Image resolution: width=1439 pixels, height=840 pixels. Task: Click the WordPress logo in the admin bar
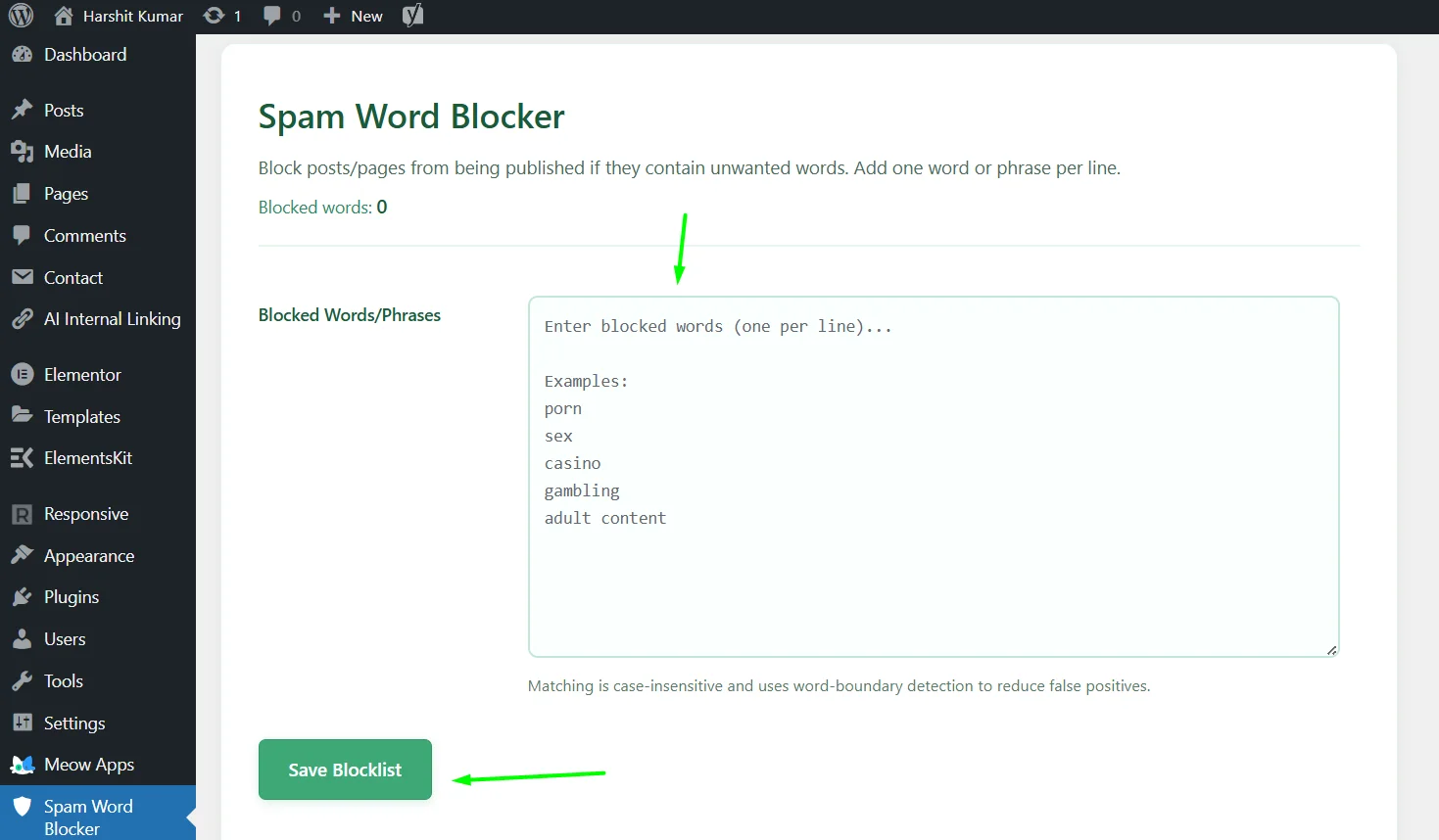point(21,15)
